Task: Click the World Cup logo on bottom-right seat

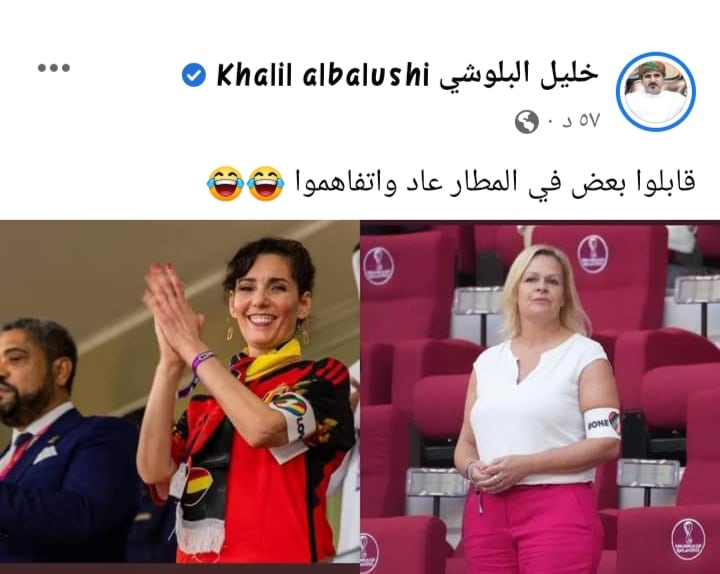Action: [x=688, y=538]
